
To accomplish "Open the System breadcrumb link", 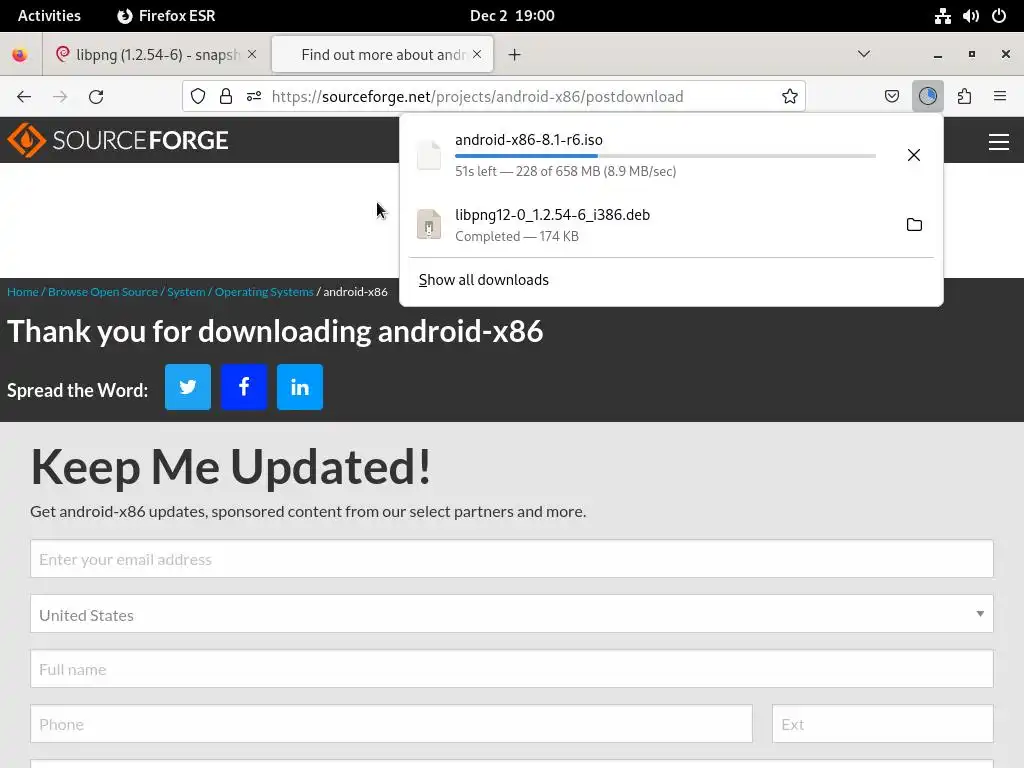I will (x=186, y=291).
